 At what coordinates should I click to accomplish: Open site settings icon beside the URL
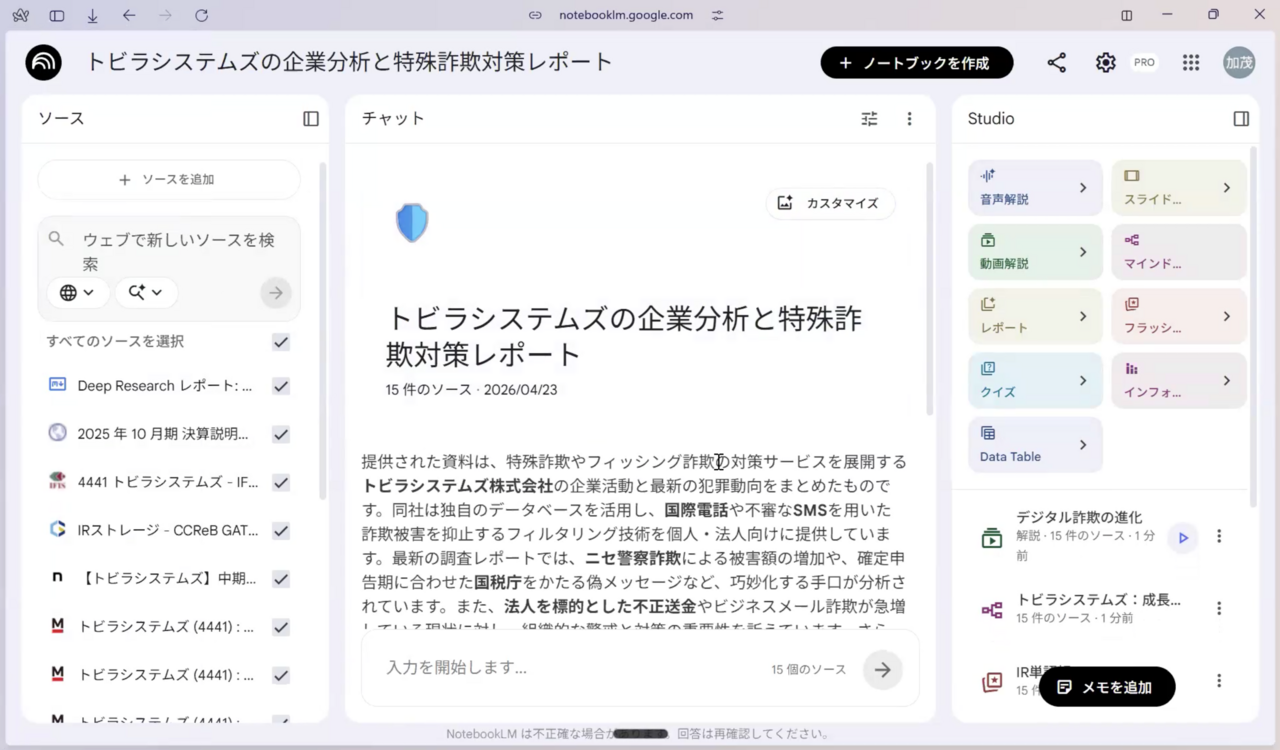click(x=717, y=15)
